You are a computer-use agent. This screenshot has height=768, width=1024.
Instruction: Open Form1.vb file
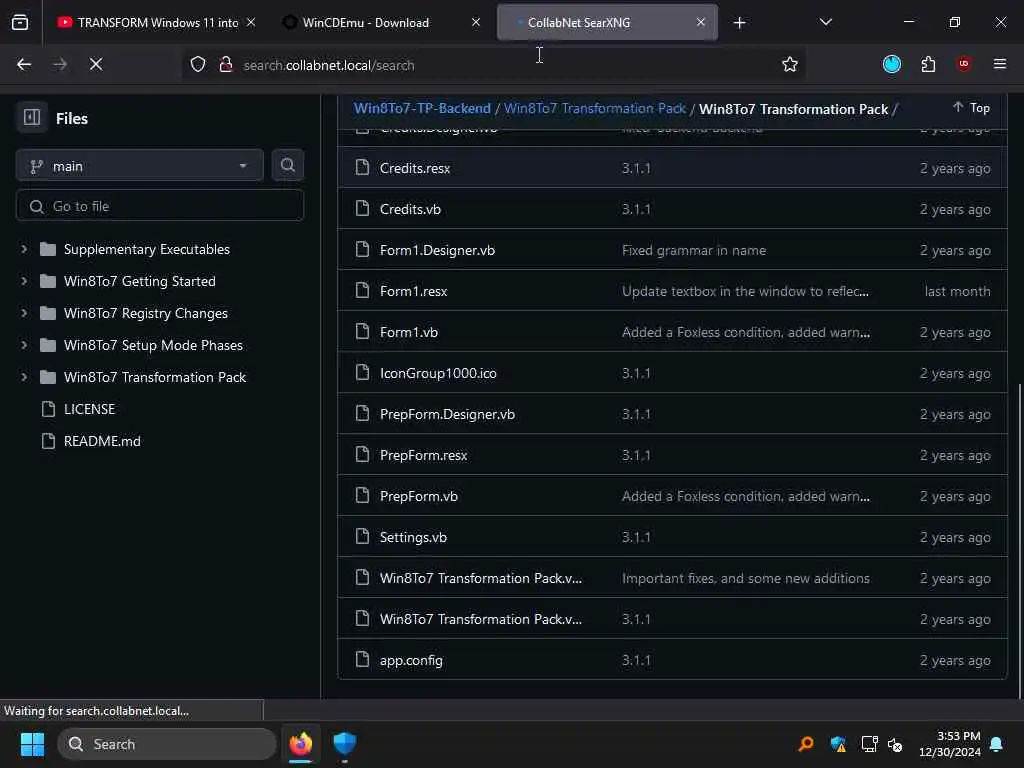pyautogui.click(x=409, y=332)
